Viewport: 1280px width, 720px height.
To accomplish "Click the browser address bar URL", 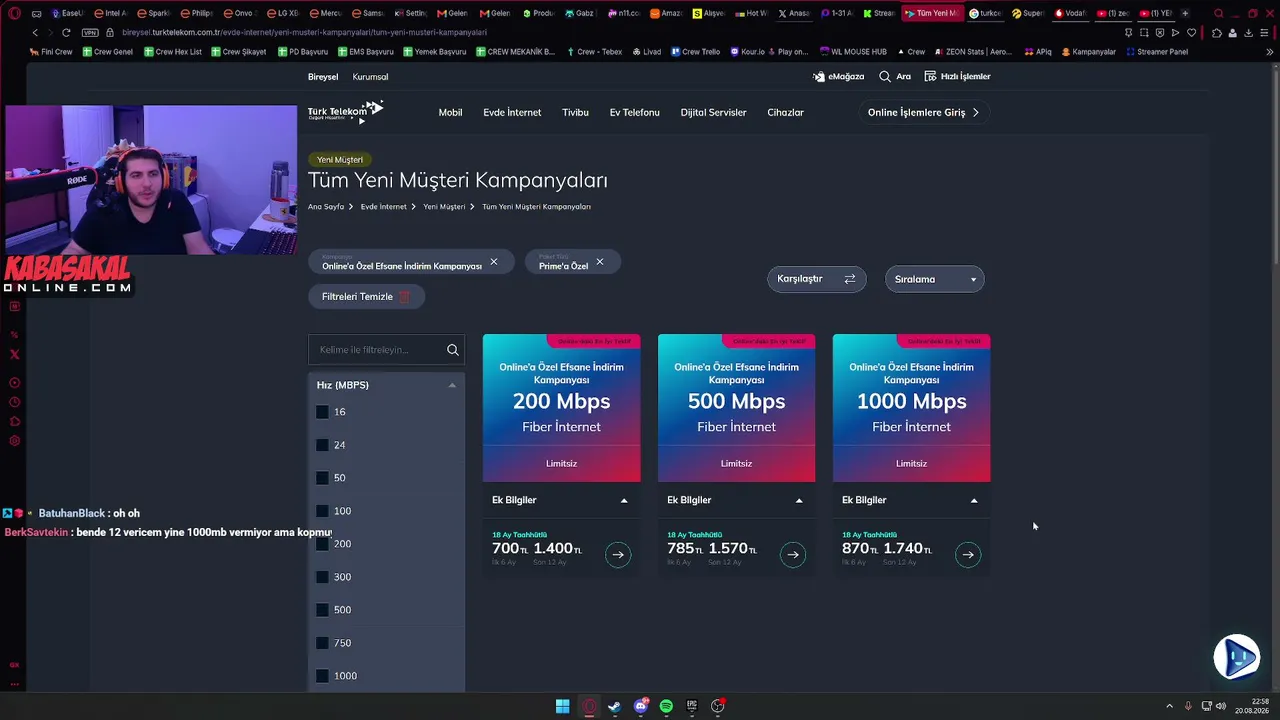I will 304,32.
